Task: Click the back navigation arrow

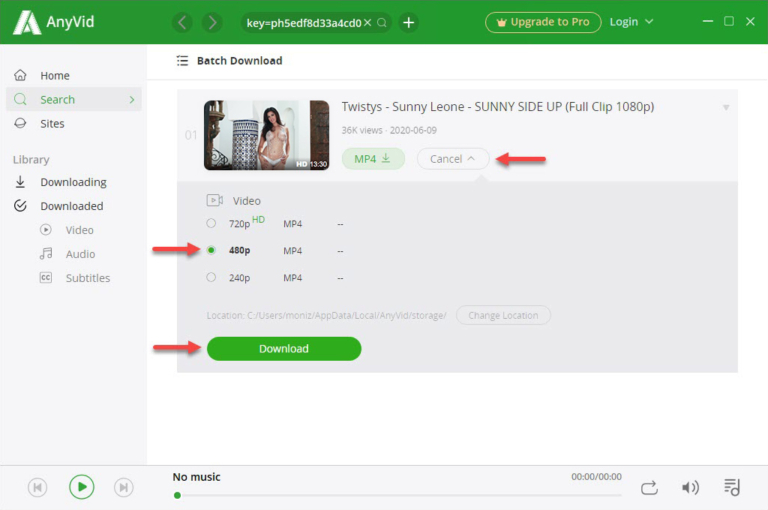Action: tap(182, 23)
